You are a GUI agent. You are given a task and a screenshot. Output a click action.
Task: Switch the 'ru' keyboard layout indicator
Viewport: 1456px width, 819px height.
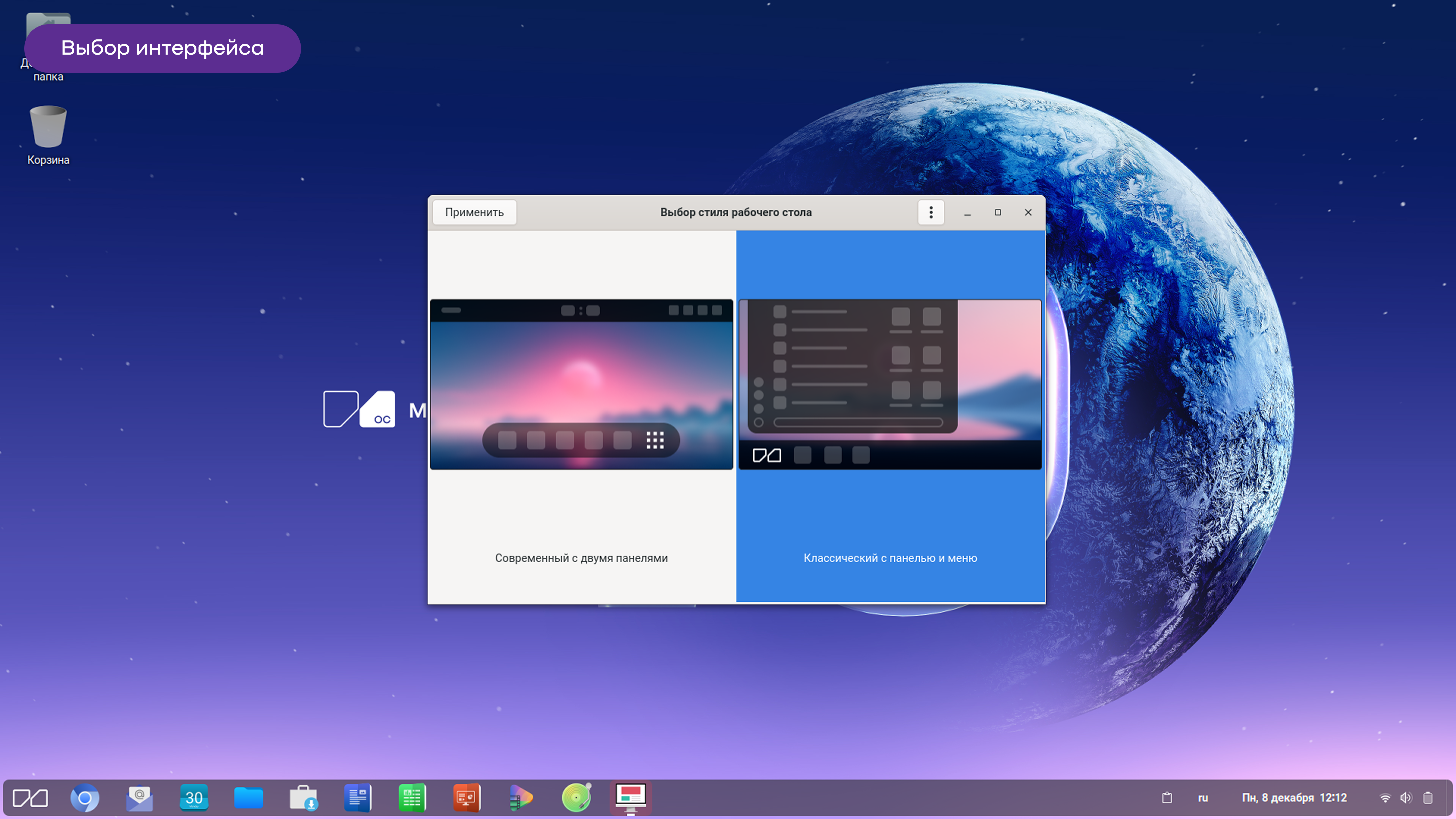click(x=1203, y=798)
